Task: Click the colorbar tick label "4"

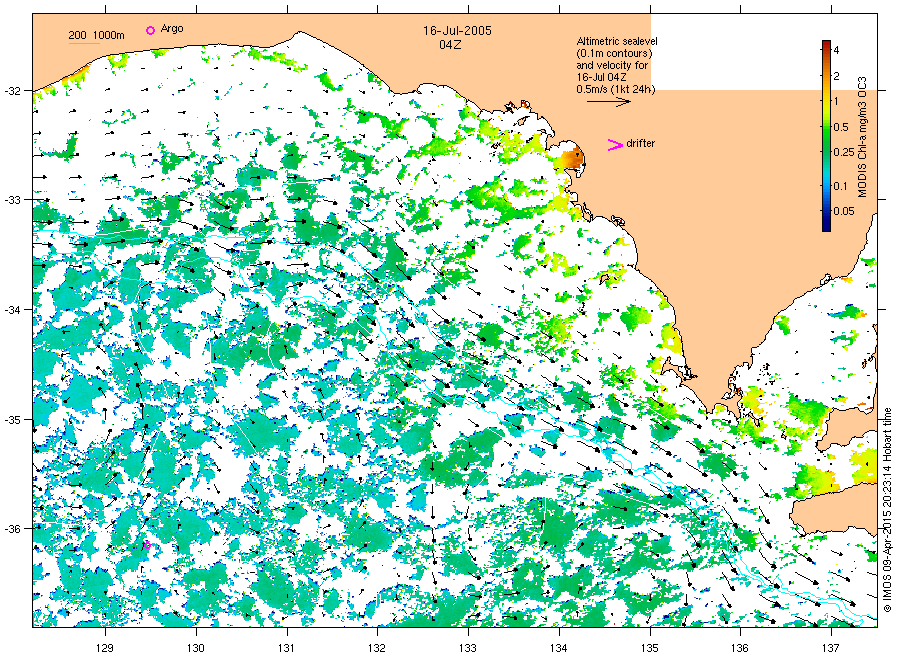Action: pos(836,51)
